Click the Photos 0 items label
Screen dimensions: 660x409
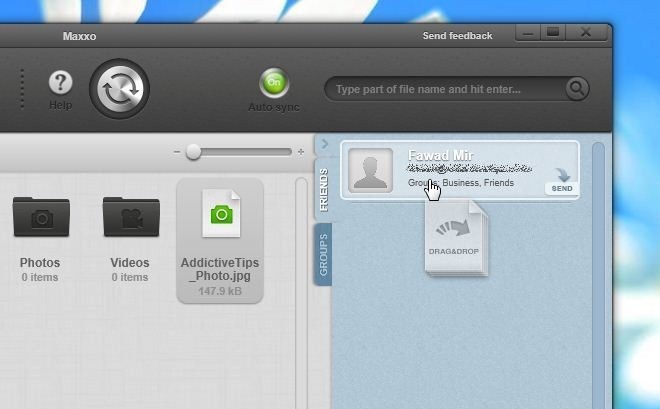tap(40, 277)
